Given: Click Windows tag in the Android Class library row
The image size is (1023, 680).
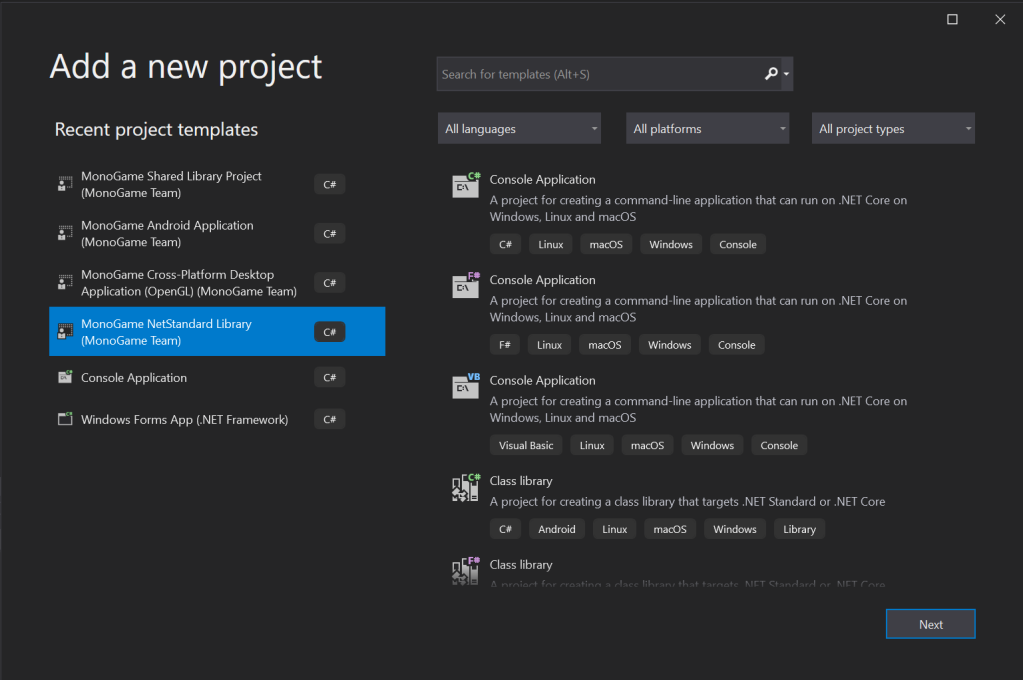Looking at the screenshot, I should tap(735, 529).
